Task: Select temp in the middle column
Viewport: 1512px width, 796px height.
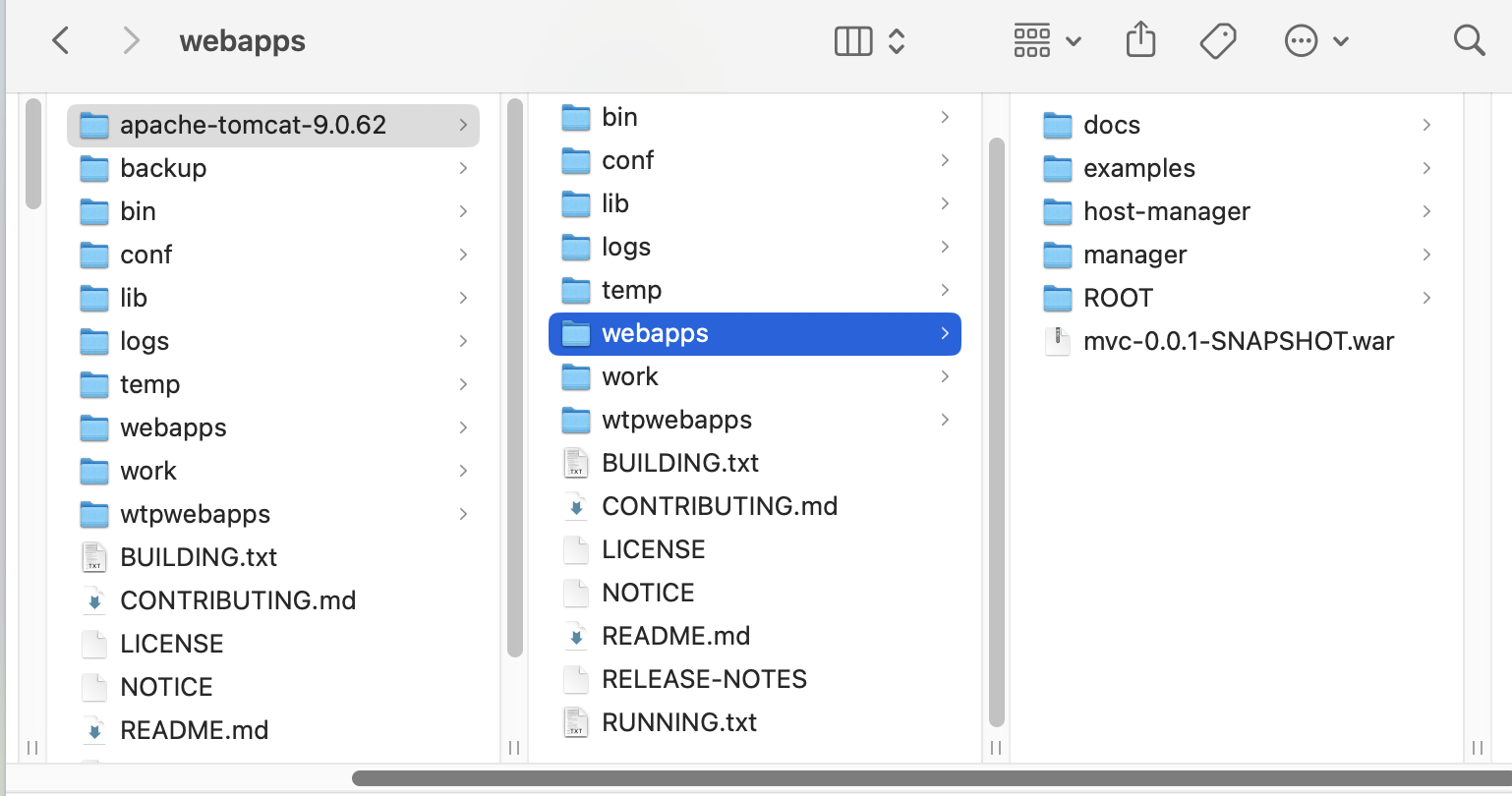Action: [631, 290]
